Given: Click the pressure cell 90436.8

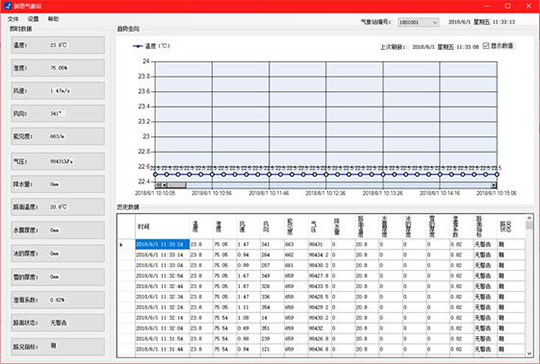Looking at the screenshot, I should [320, 349].
